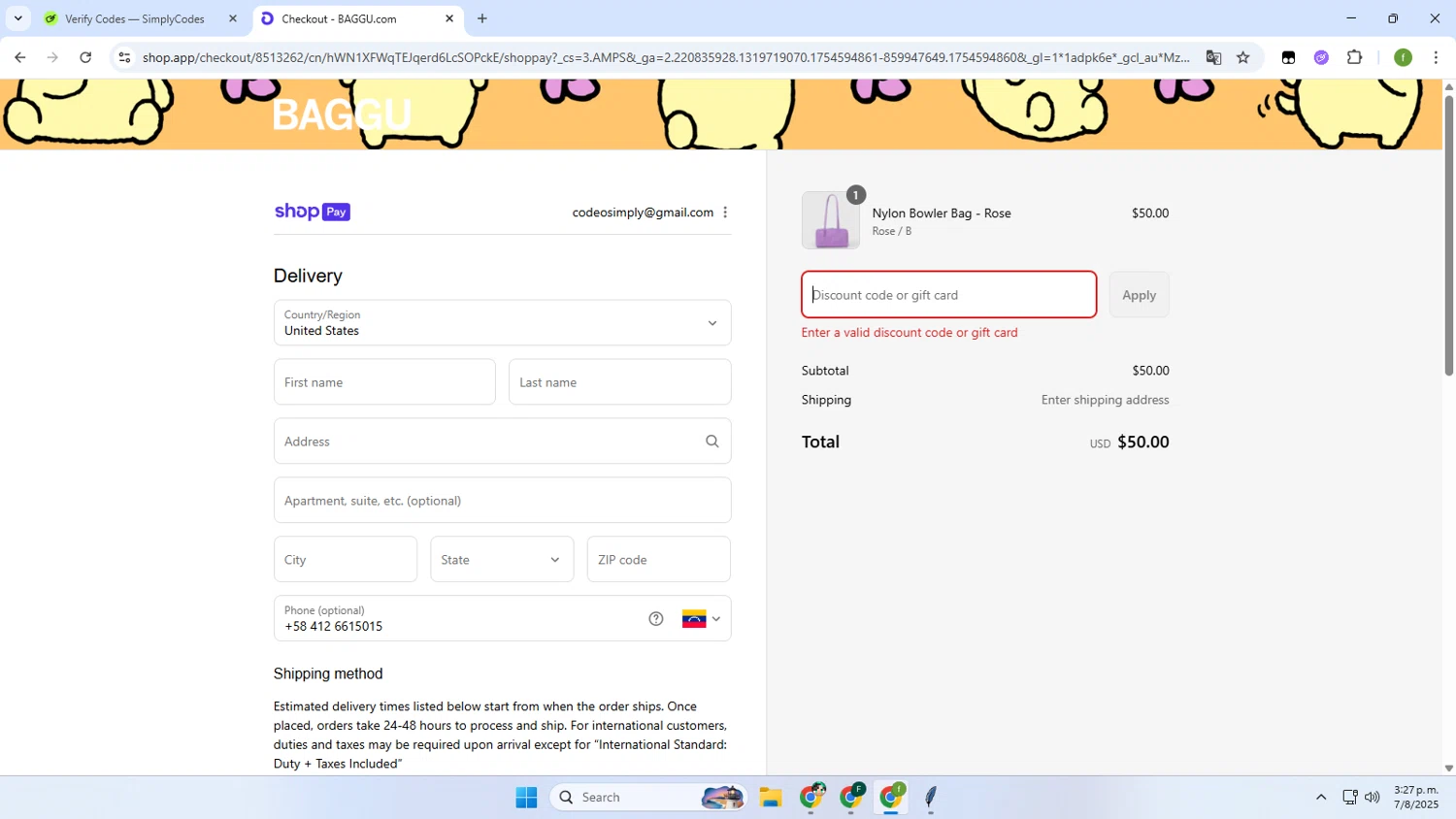Viewport: 1456px width, 819px height.
Task: Open the phone country flag selector
Action: point(702,619)
